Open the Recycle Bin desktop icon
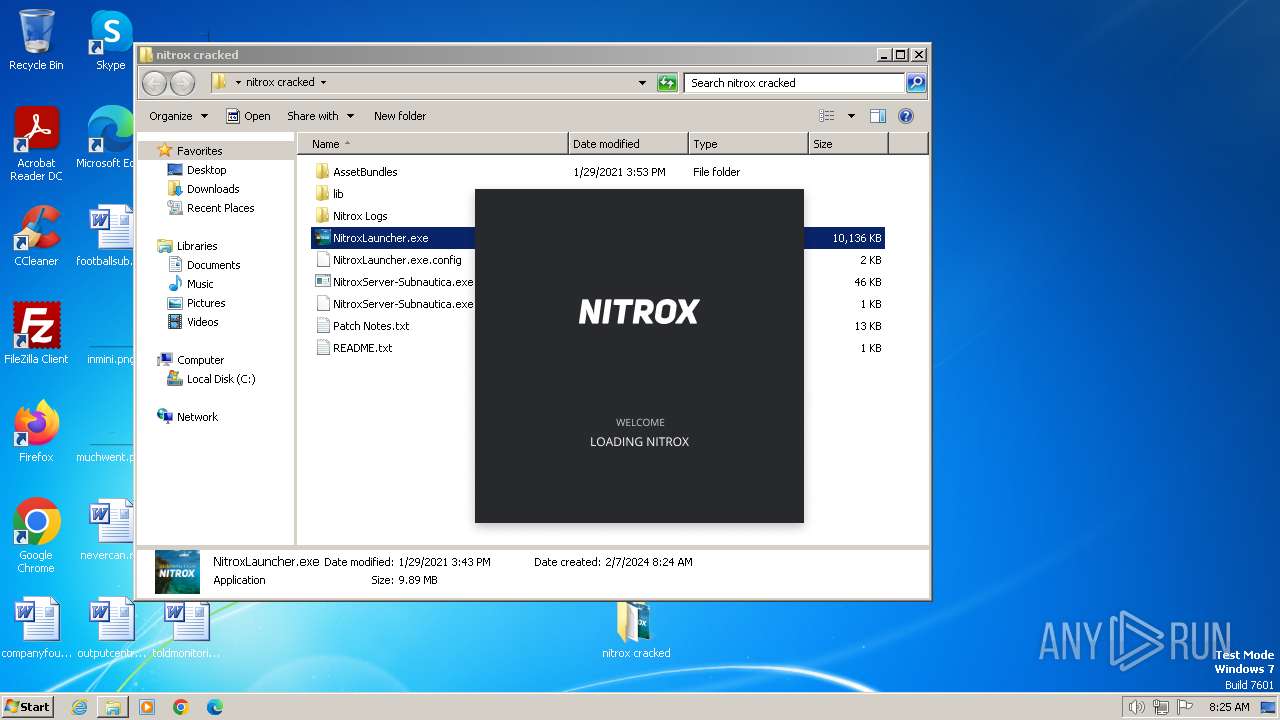Screen dimensions: 1280x720 coord(36,40)
